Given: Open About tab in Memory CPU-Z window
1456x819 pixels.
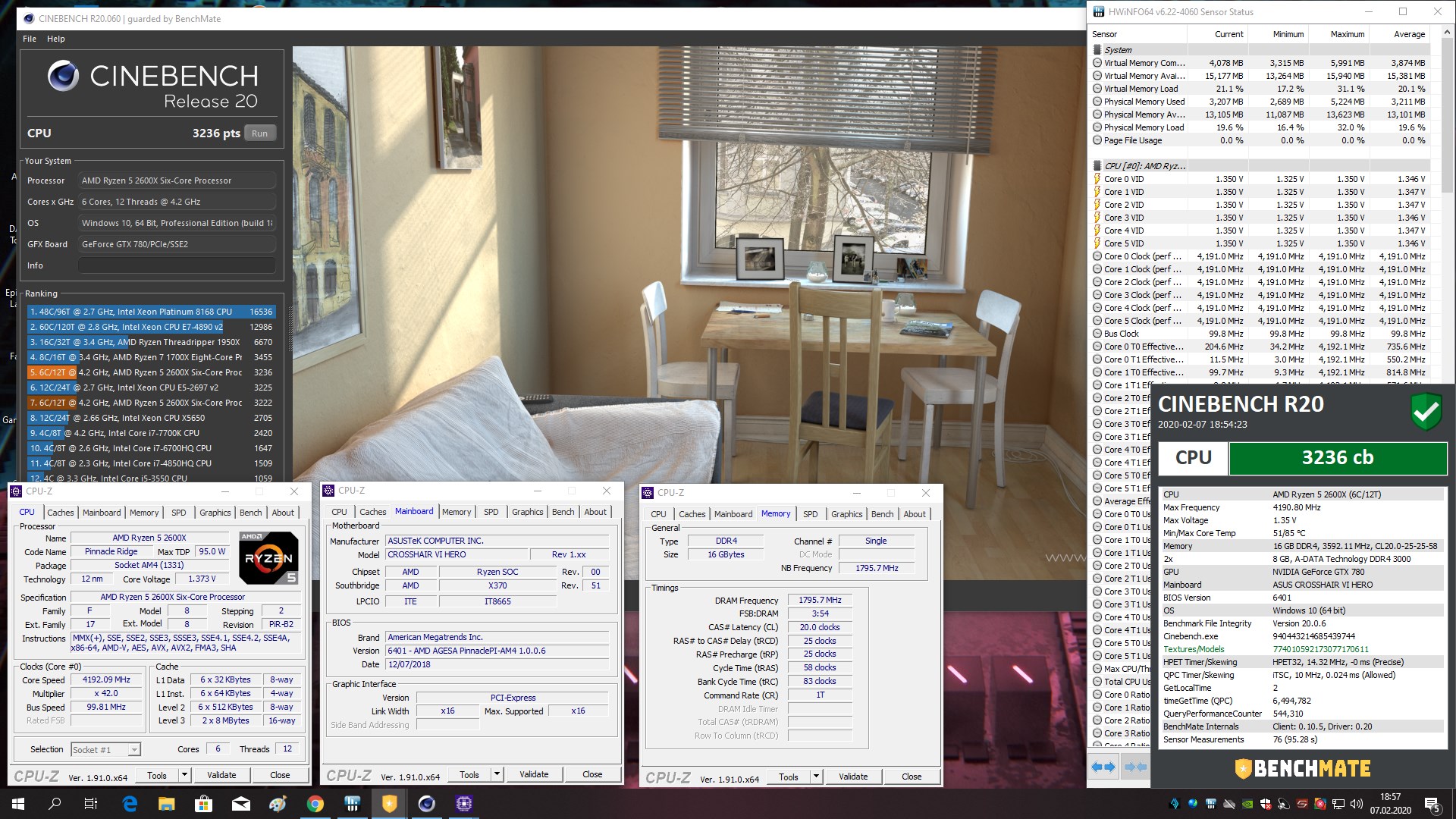Looking at the screenshot, I should click(915, 514).
